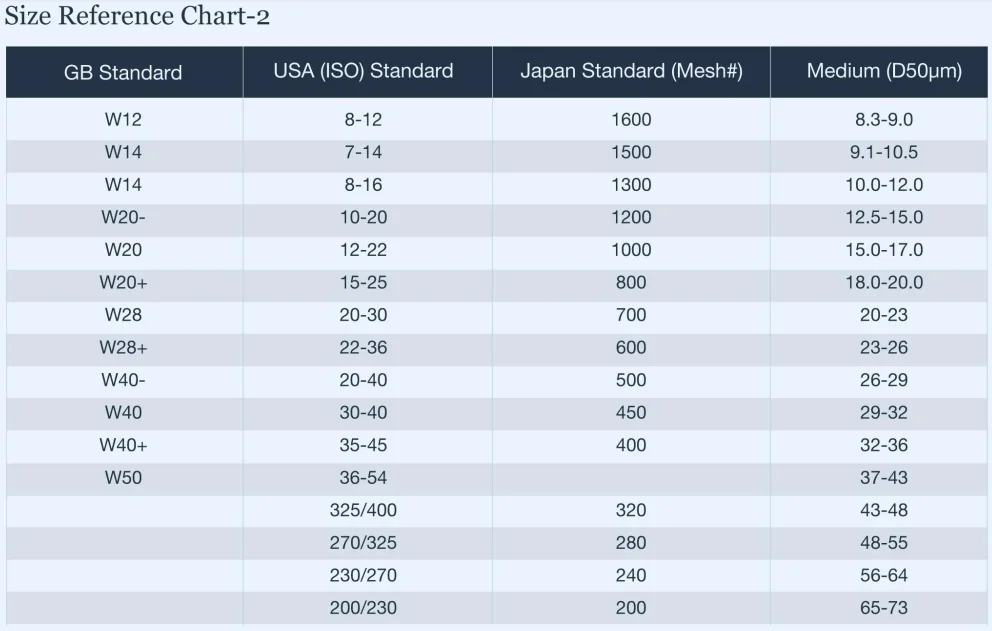Click the 65-73 medium cell
992x631 pixels.
(884, 607)
